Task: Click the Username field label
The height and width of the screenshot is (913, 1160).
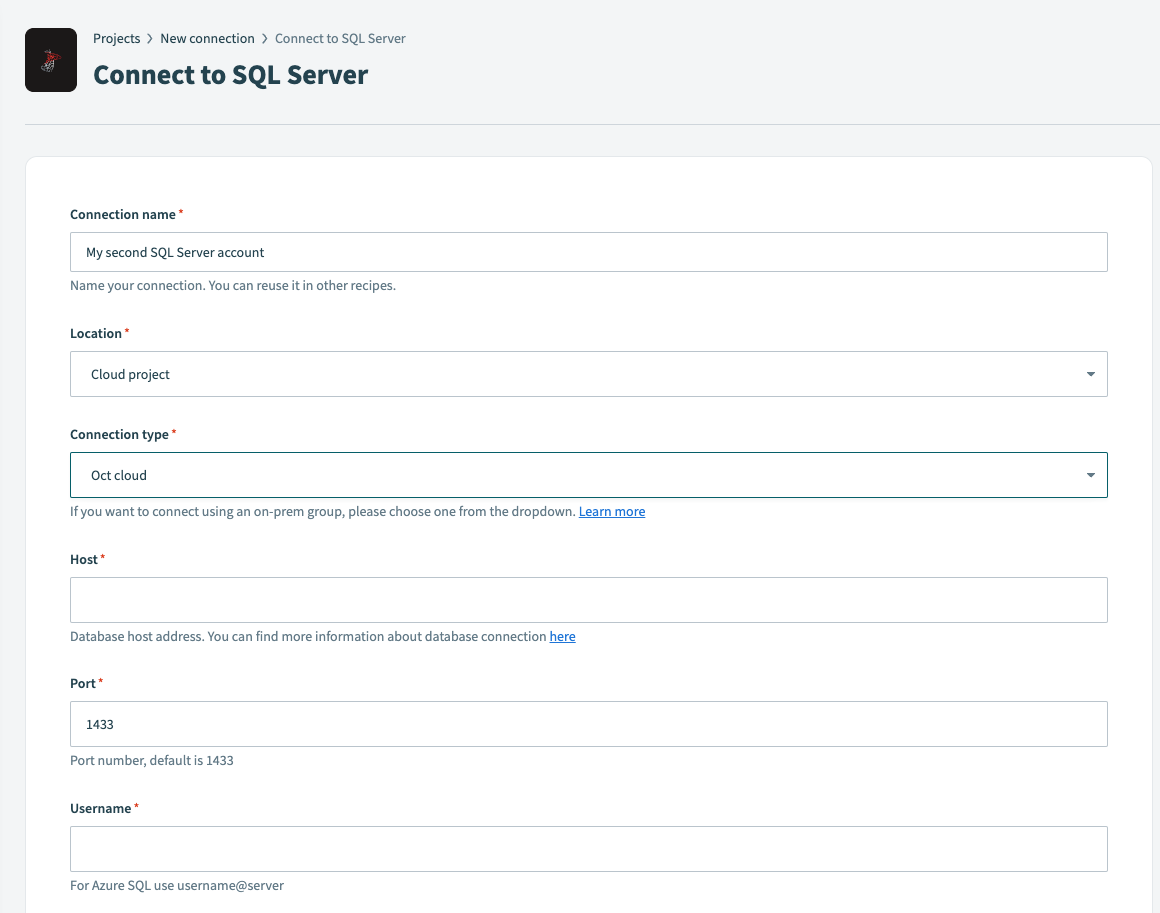Action: coord(100,808)
